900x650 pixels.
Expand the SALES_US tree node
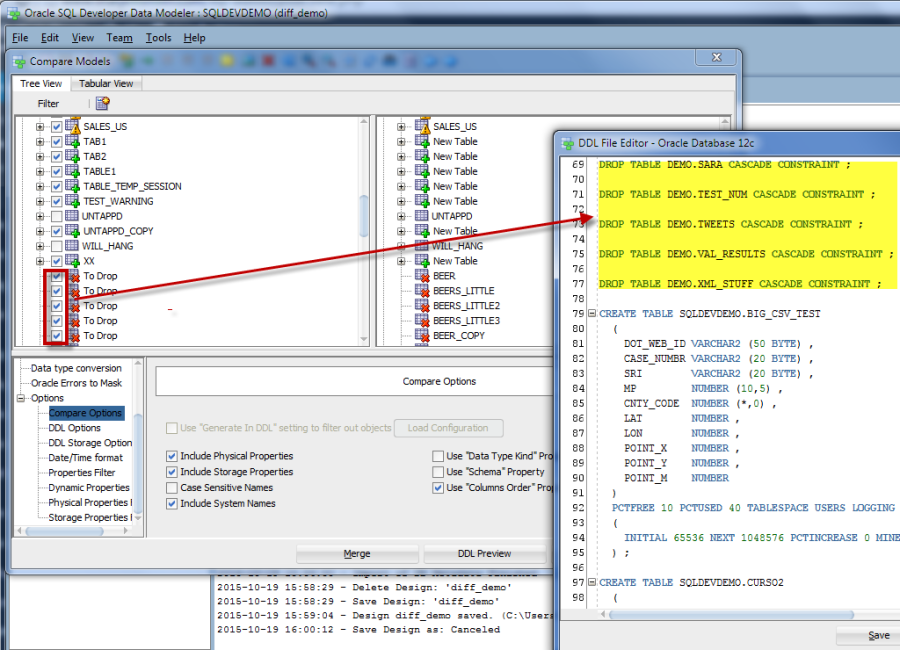(39, 124)
